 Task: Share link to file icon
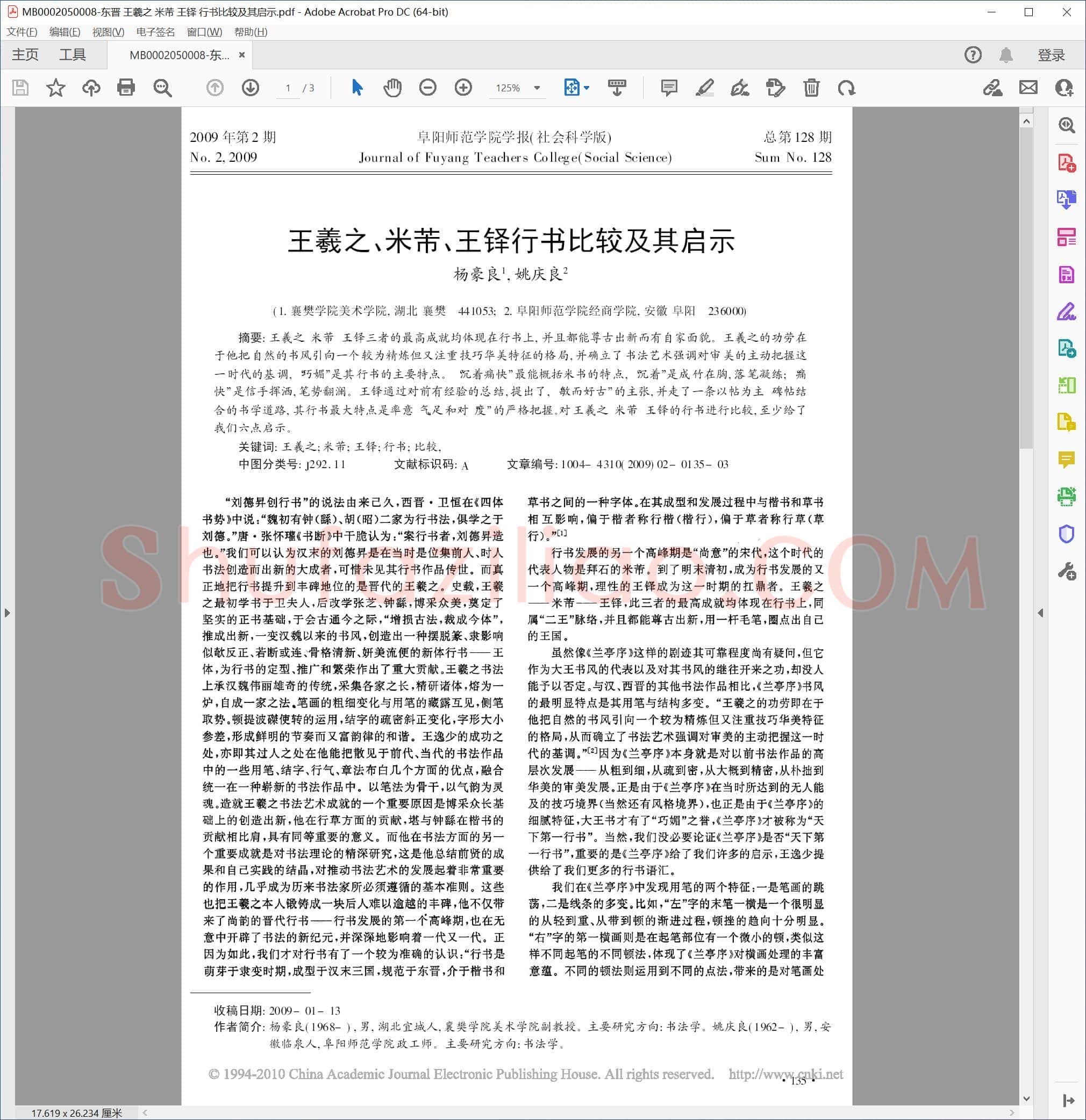(x=992, y=88)
